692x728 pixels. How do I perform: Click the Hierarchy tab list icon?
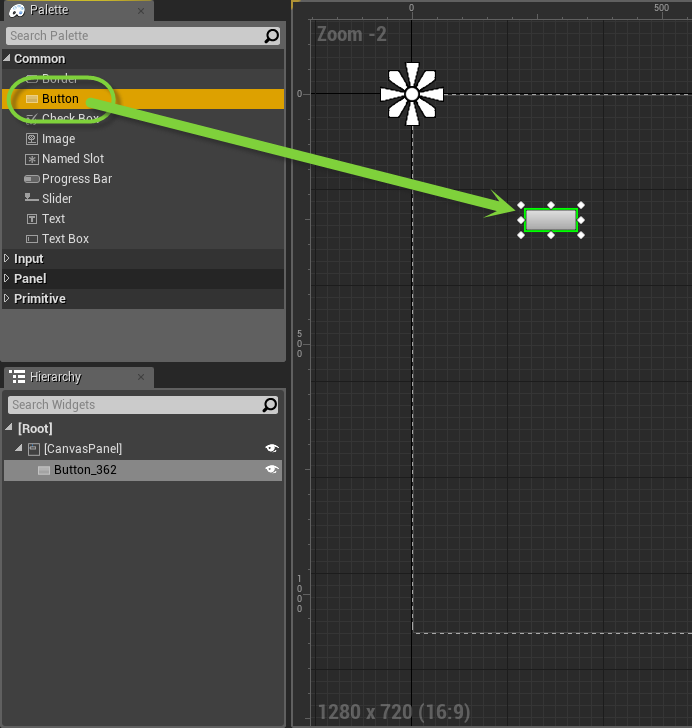pyautogui.click(x=17, y=377)
